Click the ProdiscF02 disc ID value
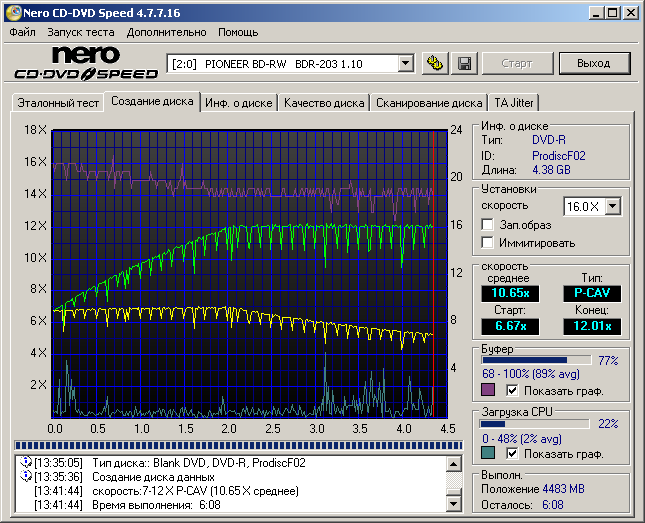The width and height of the screenshot is (645, 523). click(x=559, y=156)
